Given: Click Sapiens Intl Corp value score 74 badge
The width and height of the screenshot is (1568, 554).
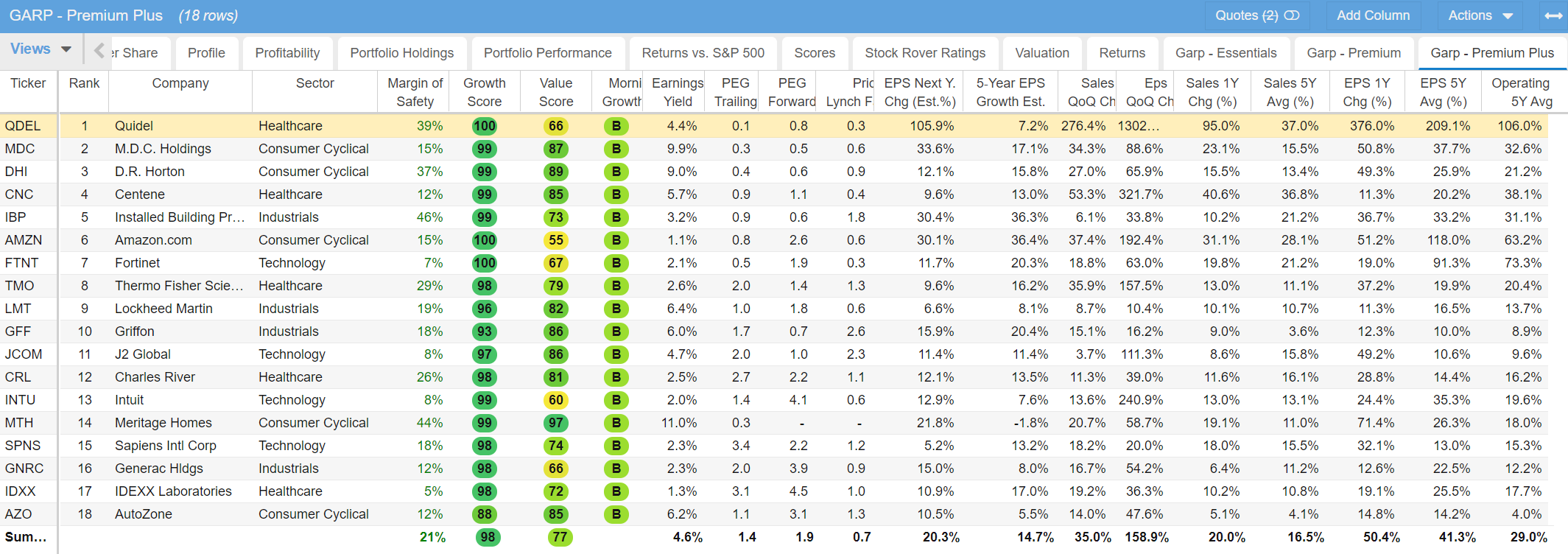Looking at the screenshot, I should coord(556,446).
